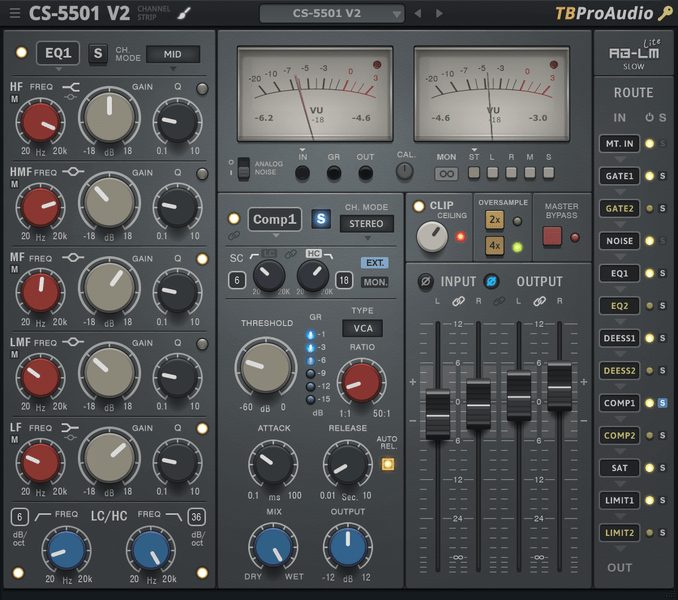
Task: Select the EQ2 route module
Action: coord(619,306)
